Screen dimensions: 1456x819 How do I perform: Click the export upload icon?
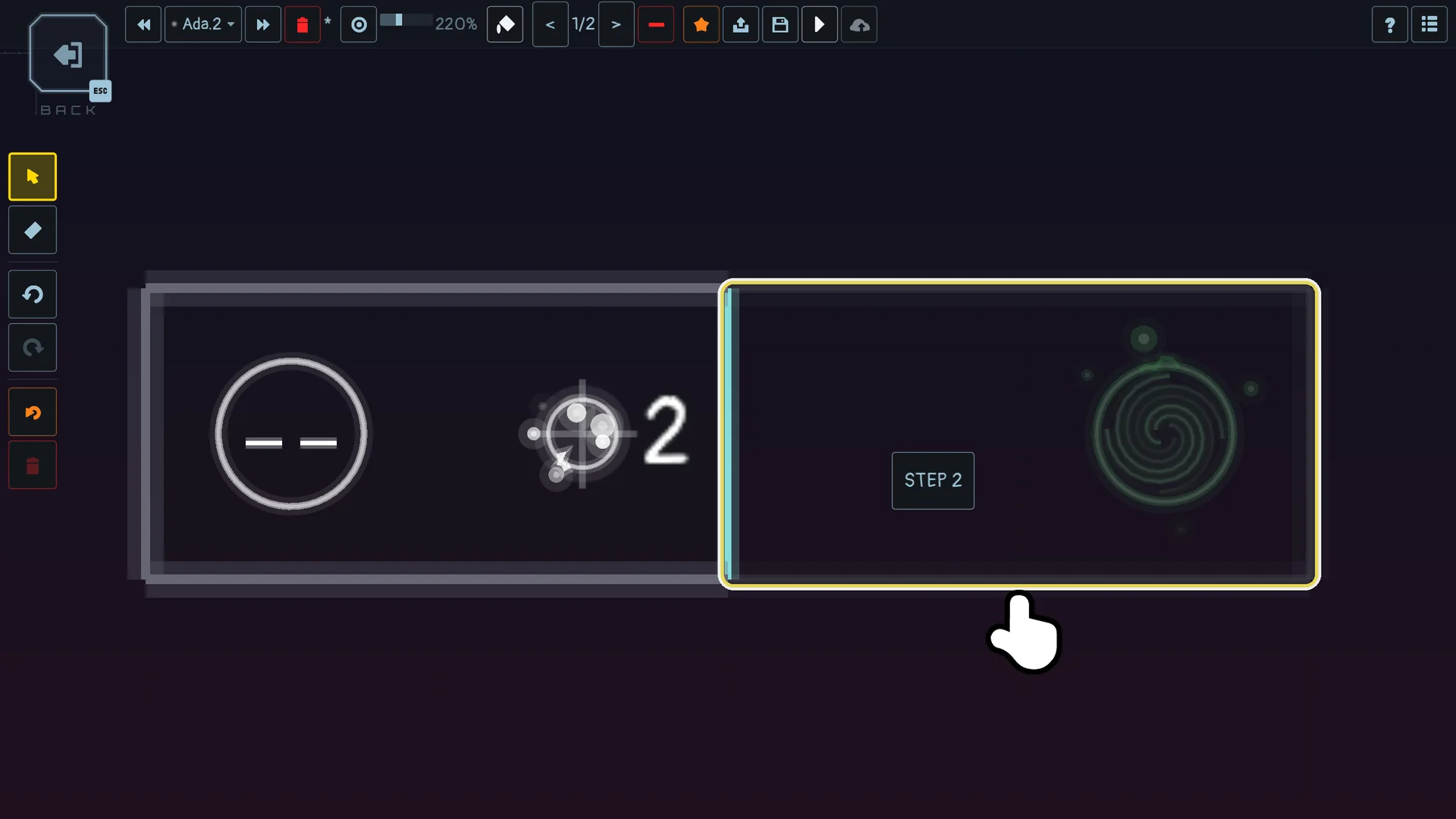click(x=741, y=24)
